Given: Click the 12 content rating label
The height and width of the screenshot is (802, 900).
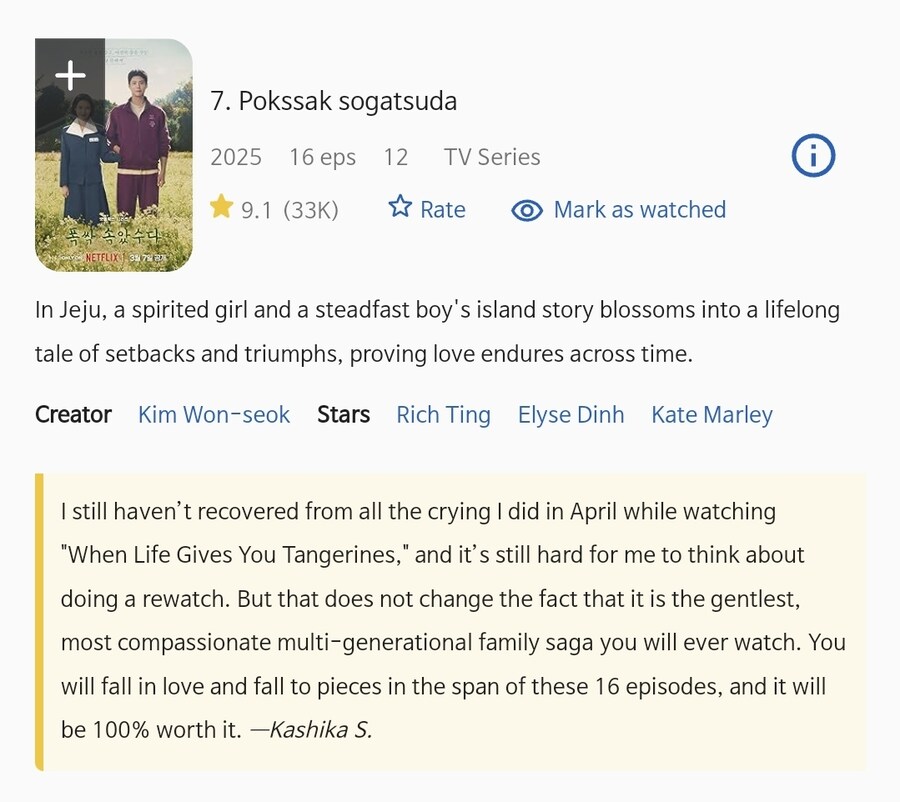Looking at the screenshot, I should tap(396, 156).
